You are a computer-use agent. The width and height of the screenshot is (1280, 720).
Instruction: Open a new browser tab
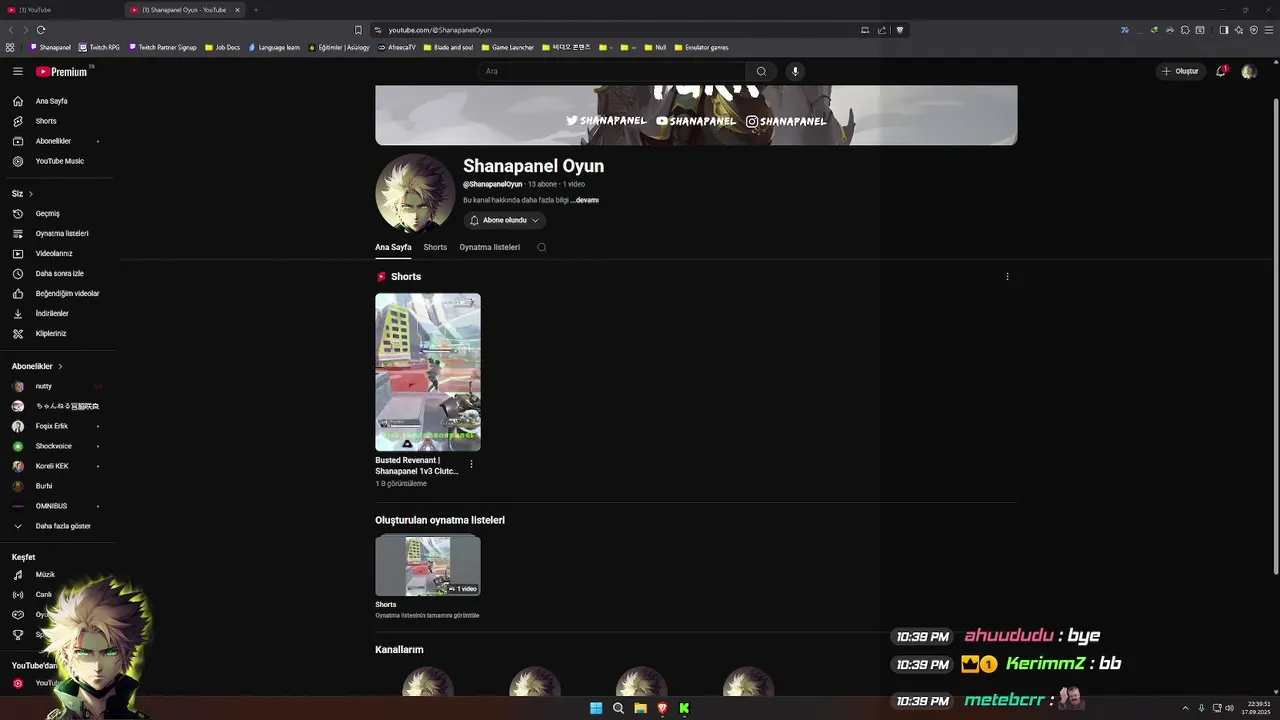(255, 10)
